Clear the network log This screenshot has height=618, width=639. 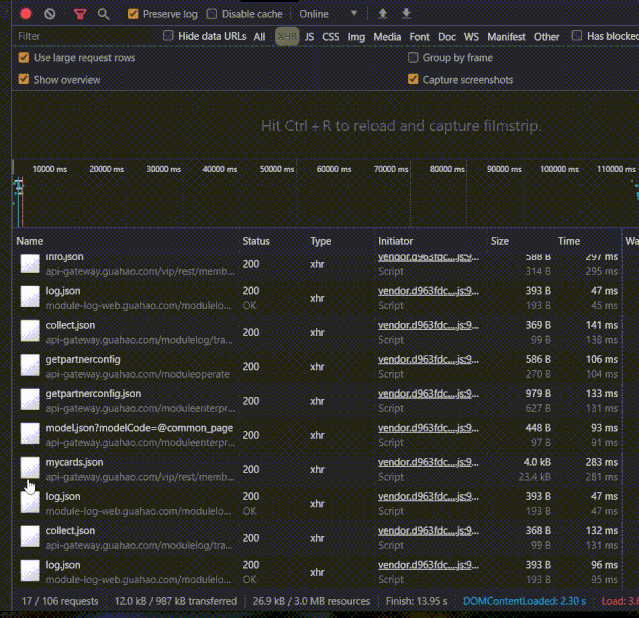[x=50, y=14]
